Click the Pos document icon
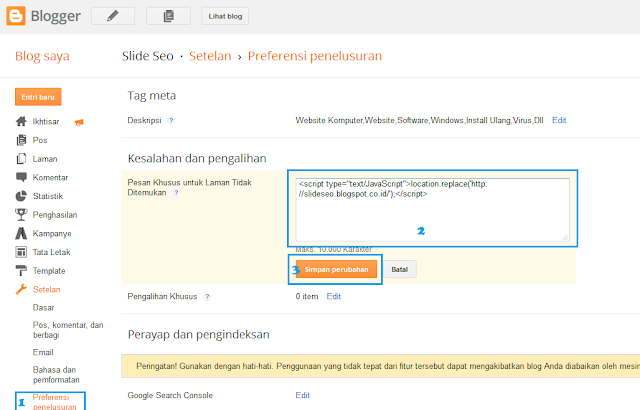 tap(21, 140)
